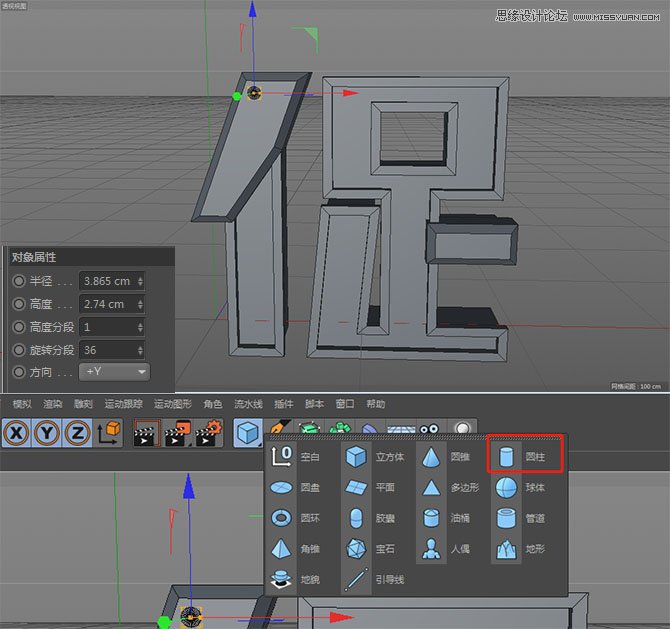Open the 渲染 menu
670x629 pixels.
[x=53, y=404]
